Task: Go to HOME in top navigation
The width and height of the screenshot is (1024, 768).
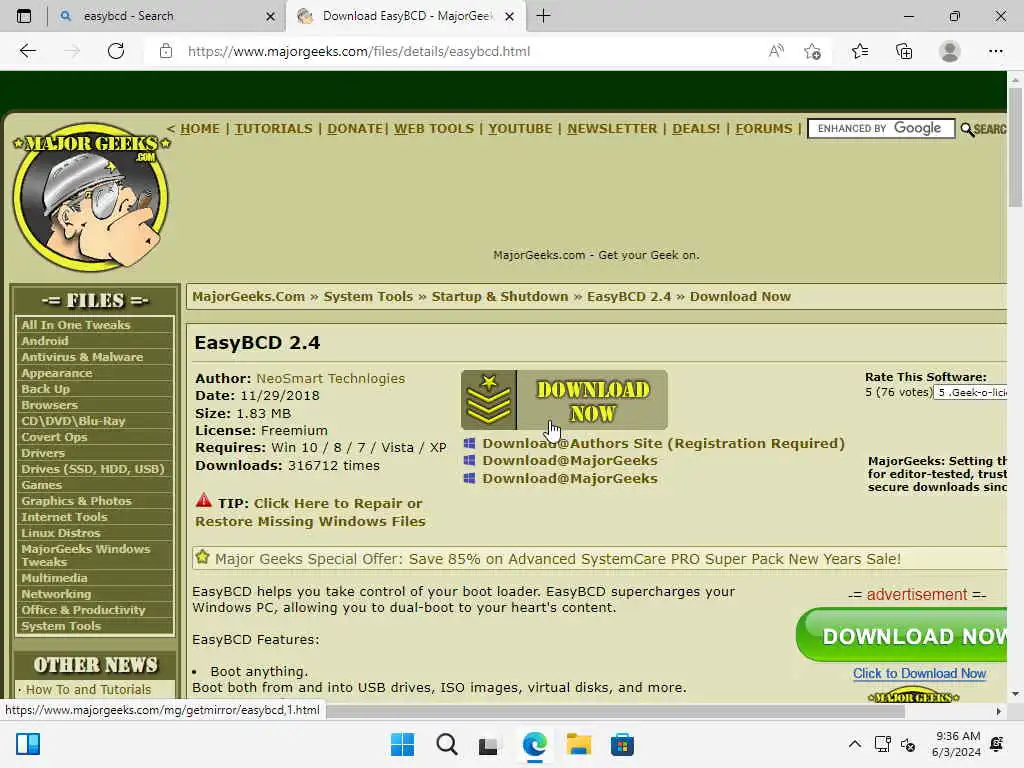Action: [200, 129]
